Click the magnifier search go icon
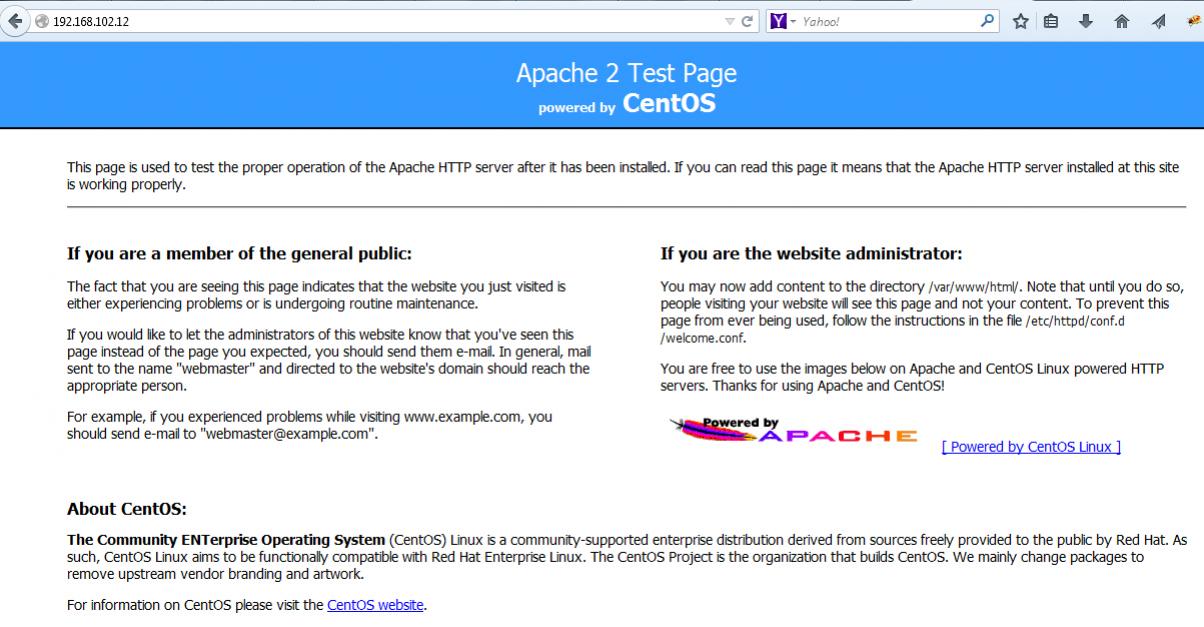This screenshot has height=627, width=1204. coord(988,20)
